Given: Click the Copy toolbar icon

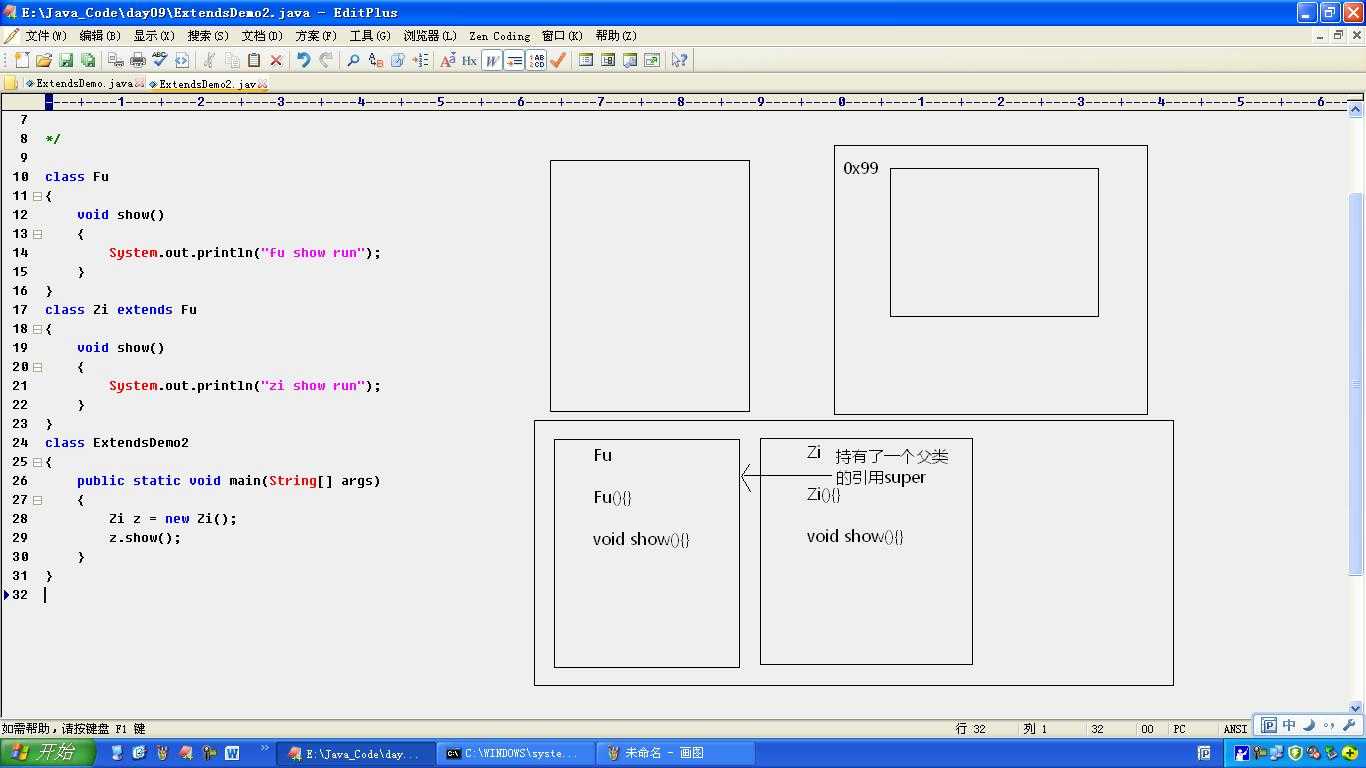Looking at the screenshot, I should (232, 60).
